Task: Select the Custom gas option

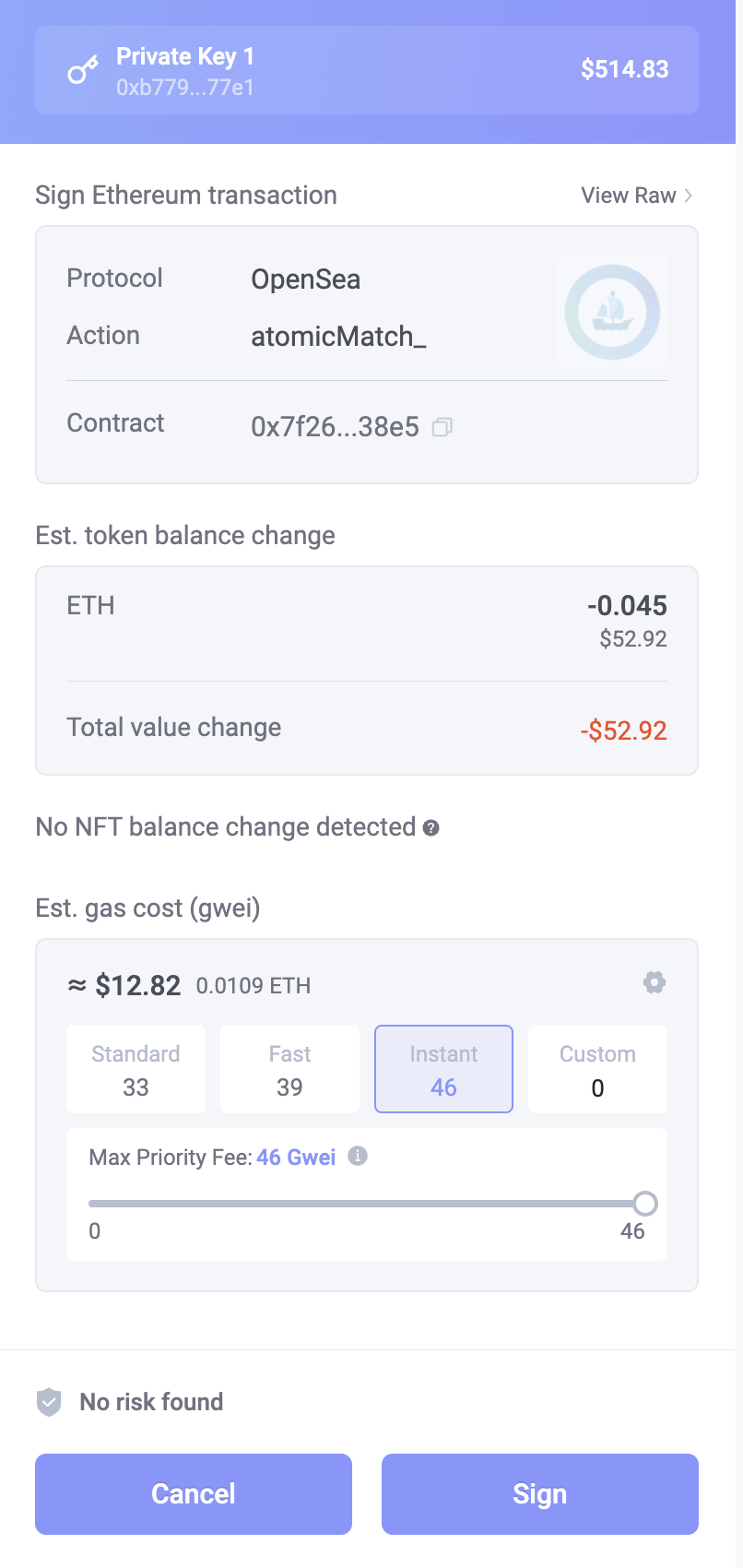Action: (x=597, y=1069)
